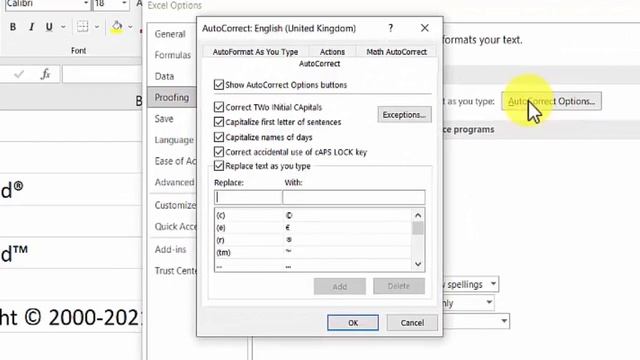
Task: Click the Insert Function fx icon
Action: point(45,74)
